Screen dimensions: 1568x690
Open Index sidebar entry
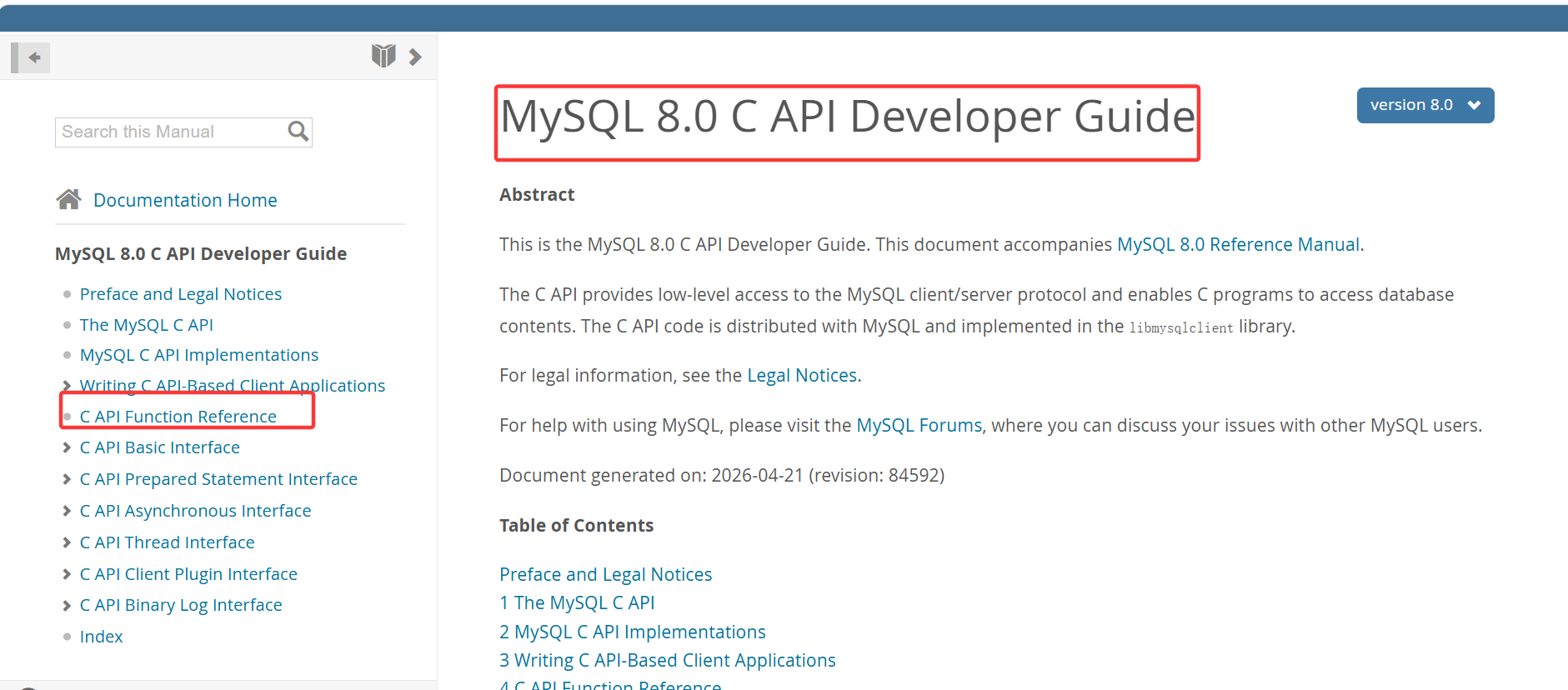click(x=102, y=637)
